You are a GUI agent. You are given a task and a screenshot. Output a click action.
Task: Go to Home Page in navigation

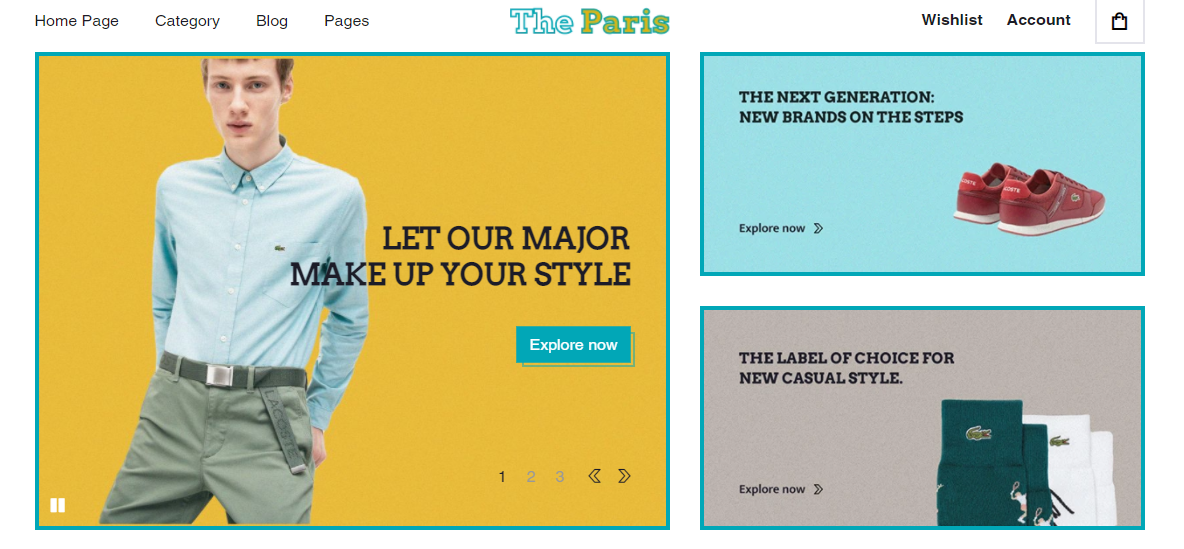coord(77,21)
